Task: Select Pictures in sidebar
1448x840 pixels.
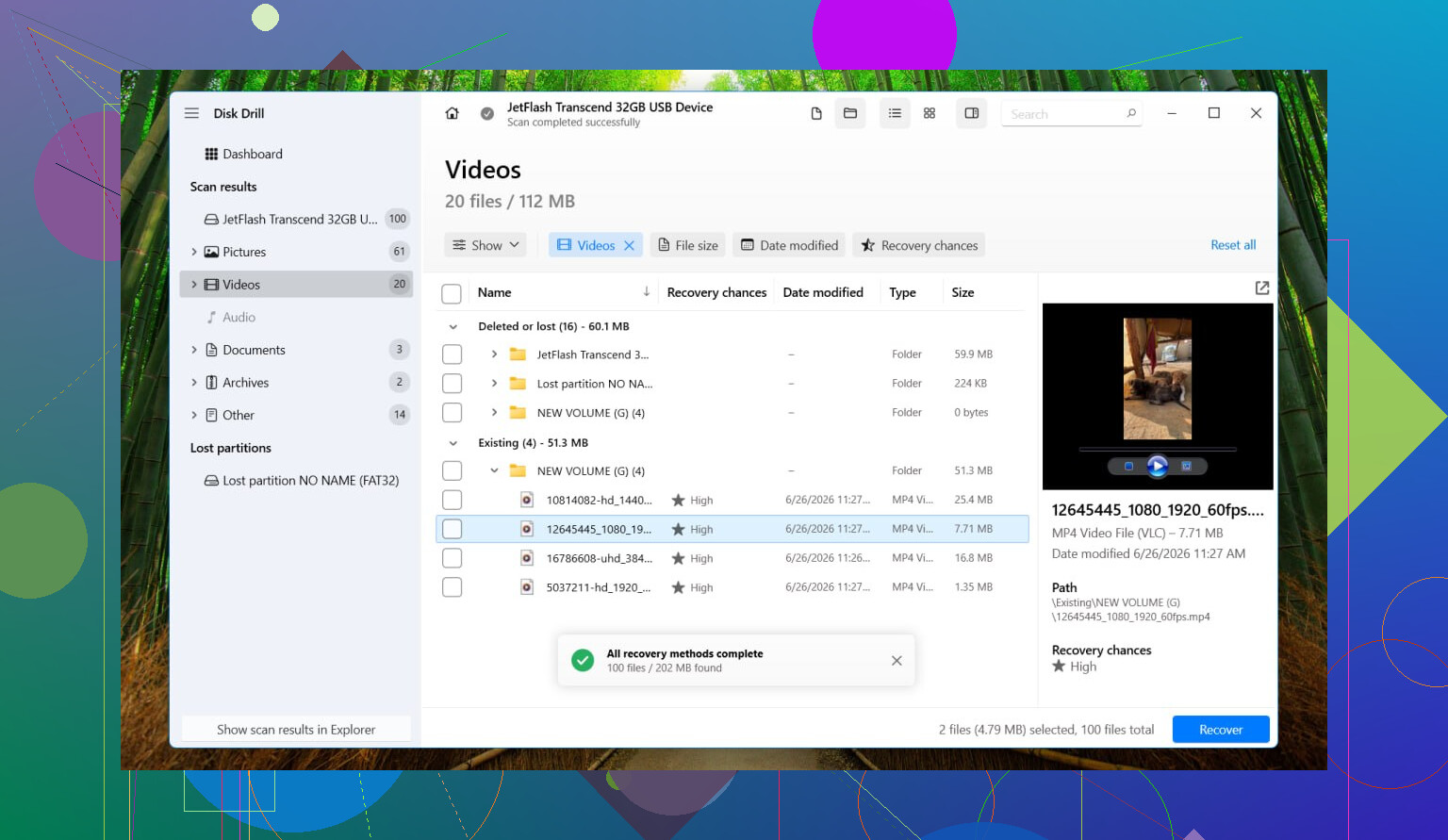Action: [296, 252]
